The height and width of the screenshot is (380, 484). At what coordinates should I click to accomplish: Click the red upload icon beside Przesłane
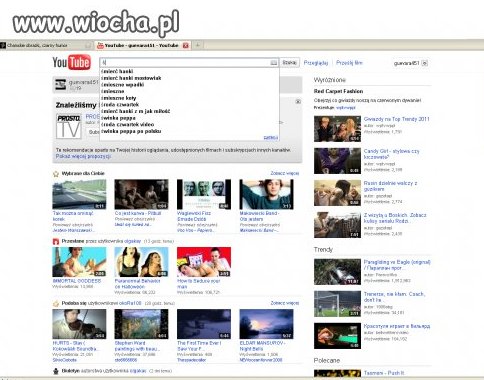click(x=56, y=241)
